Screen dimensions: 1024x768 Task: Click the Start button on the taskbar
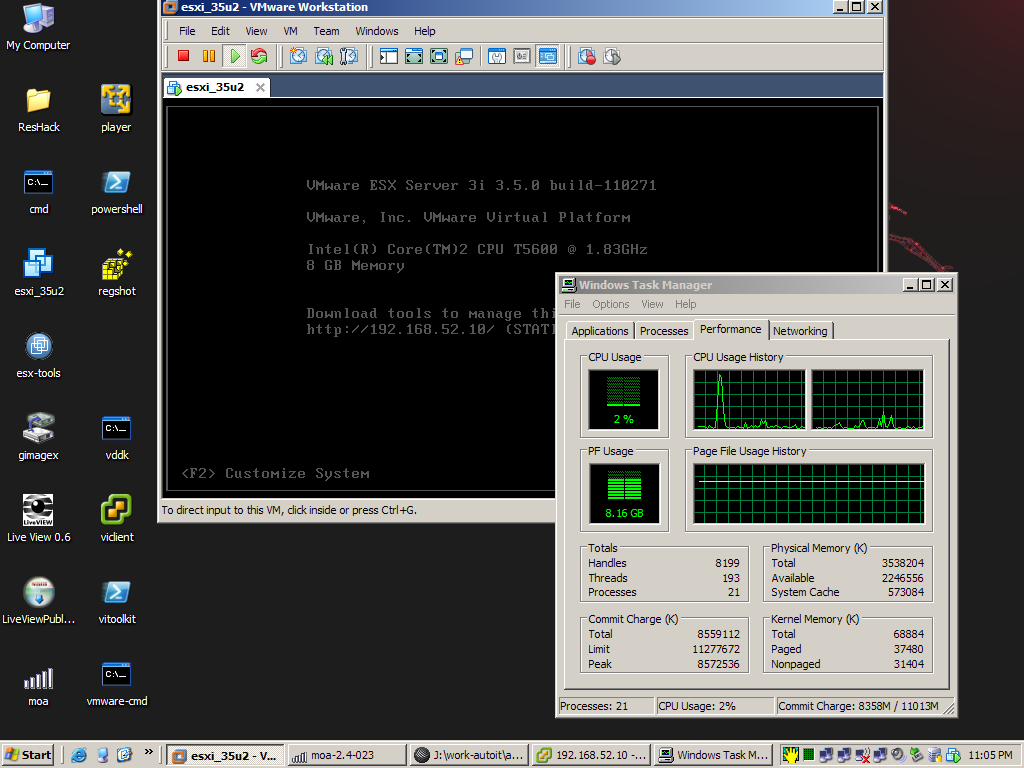[x=28, y=755]
